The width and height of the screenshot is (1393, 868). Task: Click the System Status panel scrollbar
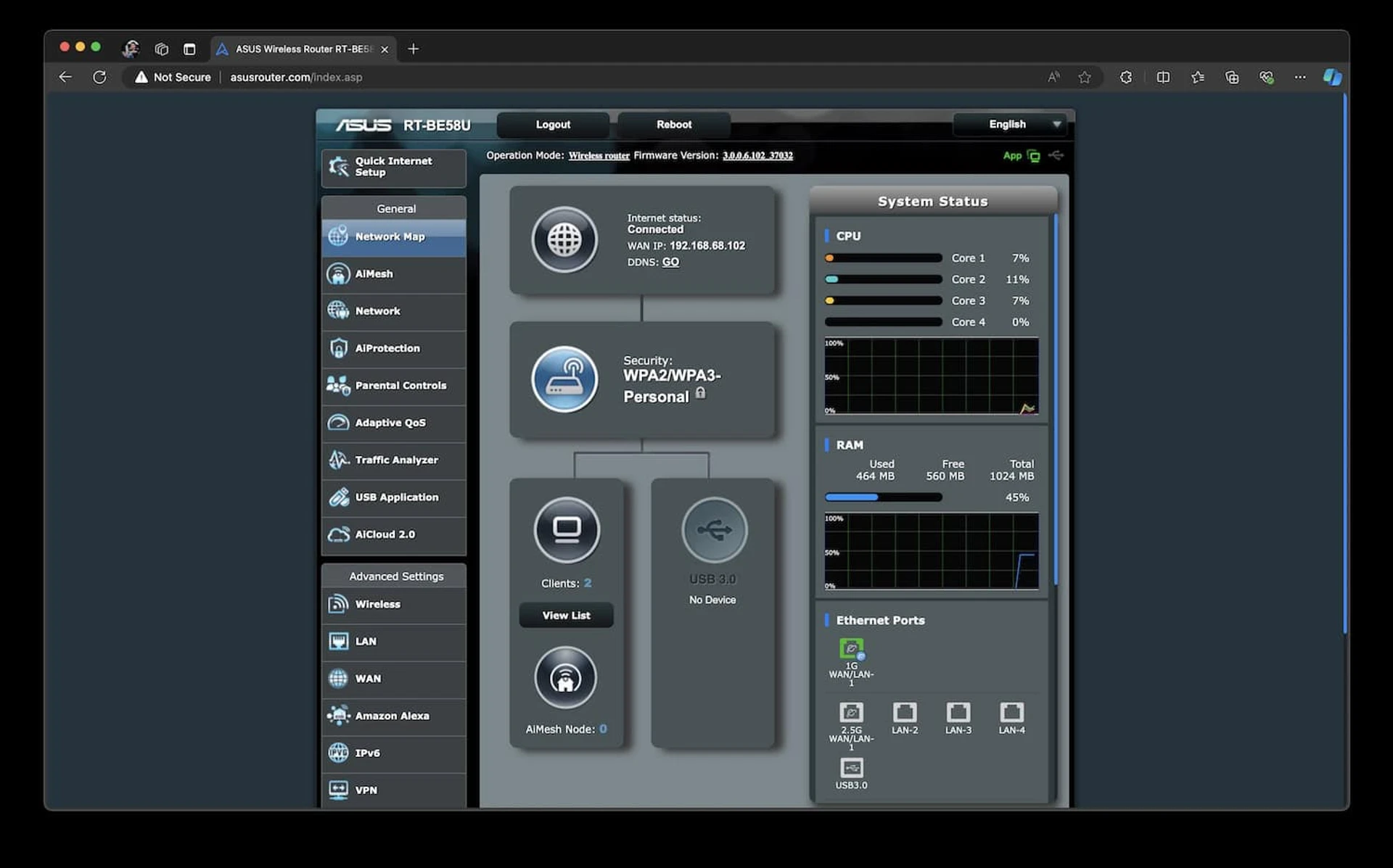click(x=1056, y=399)
